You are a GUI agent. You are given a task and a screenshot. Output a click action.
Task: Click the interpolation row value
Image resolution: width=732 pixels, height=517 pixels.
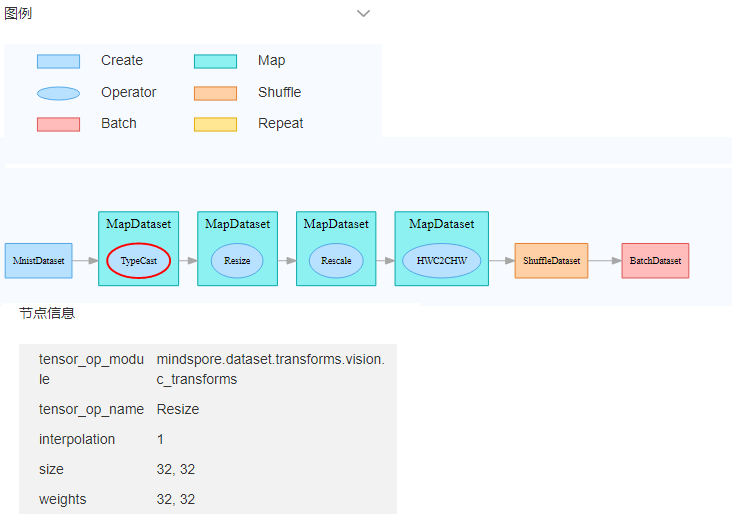(x=161, y=439)
